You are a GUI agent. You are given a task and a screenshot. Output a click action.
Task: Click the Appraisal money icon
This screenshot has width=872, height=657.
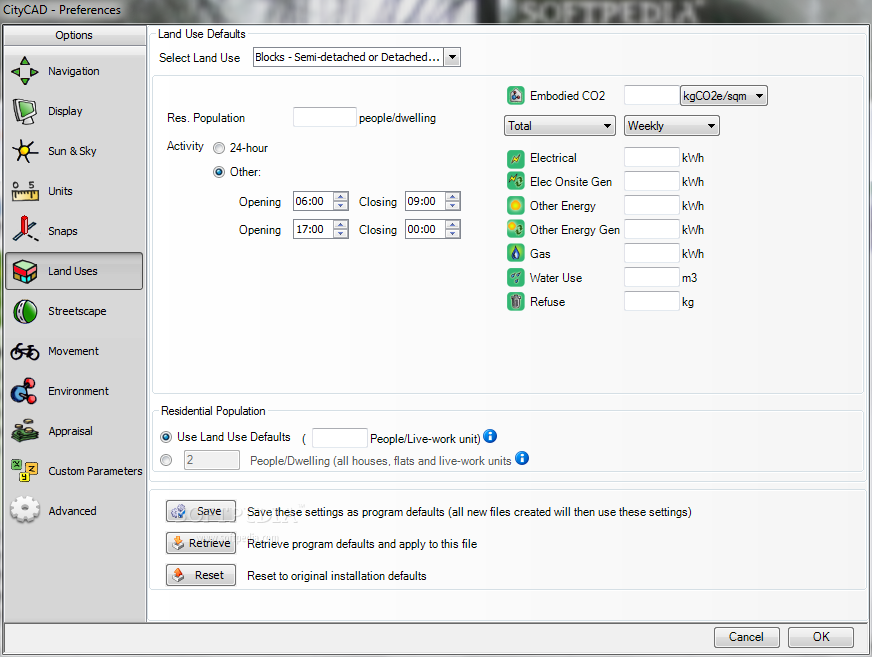coord(24,431)
